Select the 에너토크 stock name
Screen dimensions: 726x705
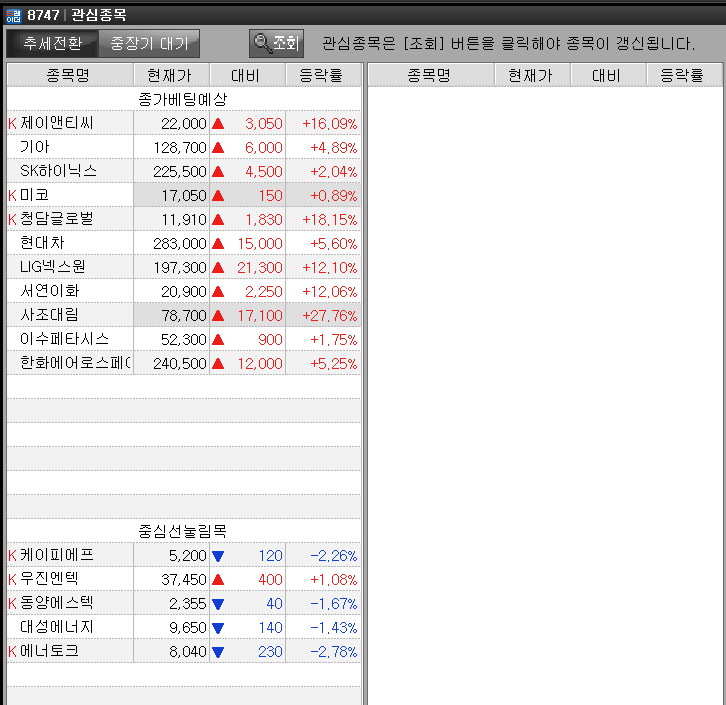point(49,651)
